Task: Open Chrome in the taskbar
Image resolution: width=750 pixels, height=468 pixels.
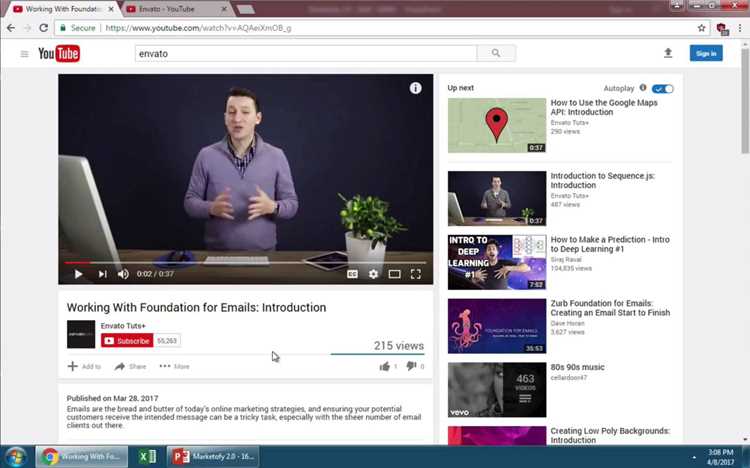Action: coord(81,457)
